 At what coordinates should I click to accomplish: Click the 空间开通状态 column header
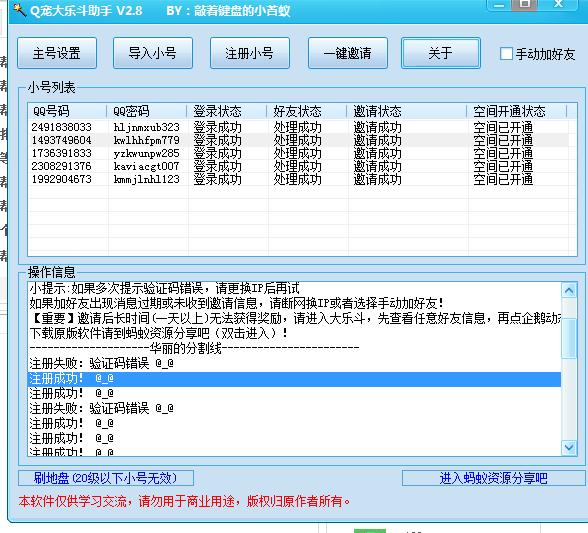click(517, 111)
